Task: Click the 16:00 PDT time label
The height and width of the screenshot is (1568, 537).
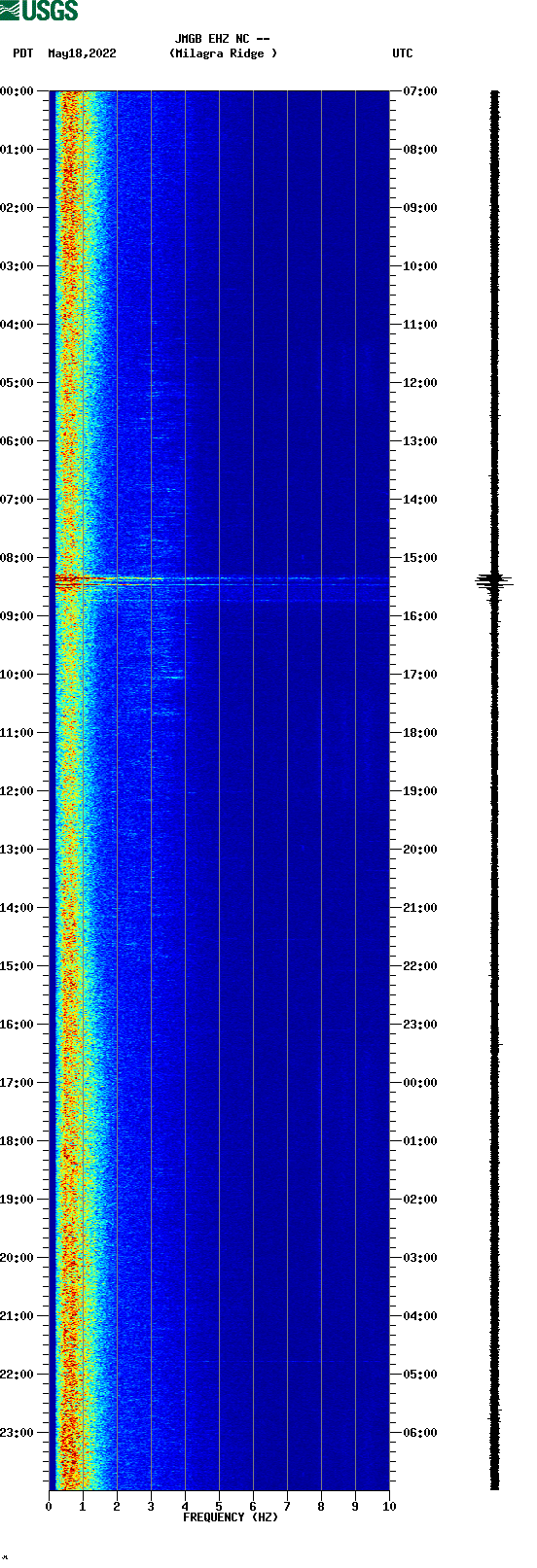Action: click(x=17, y=1025)
